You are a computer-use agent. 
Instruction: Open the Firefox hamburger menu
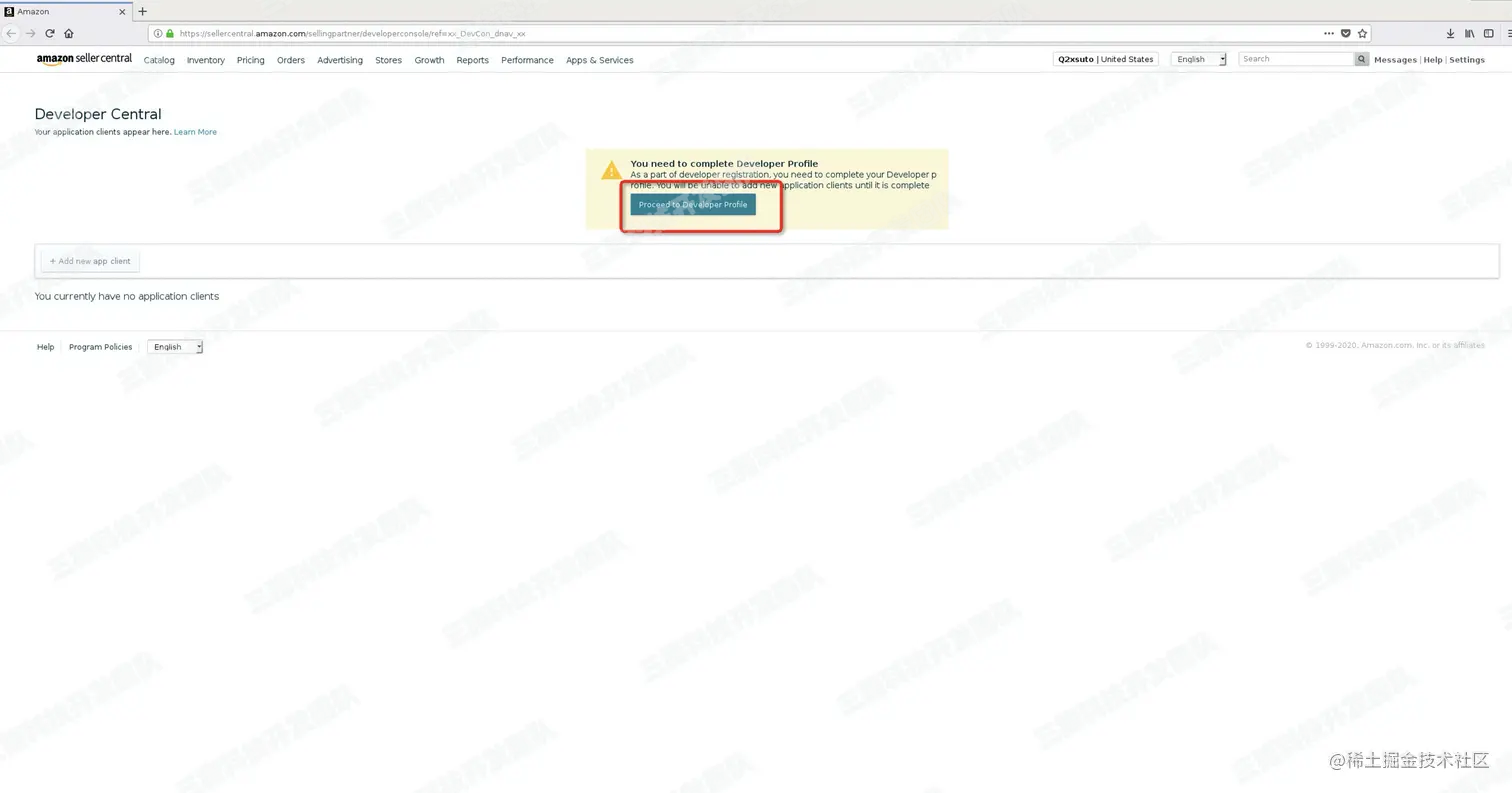coord(1508,33)
